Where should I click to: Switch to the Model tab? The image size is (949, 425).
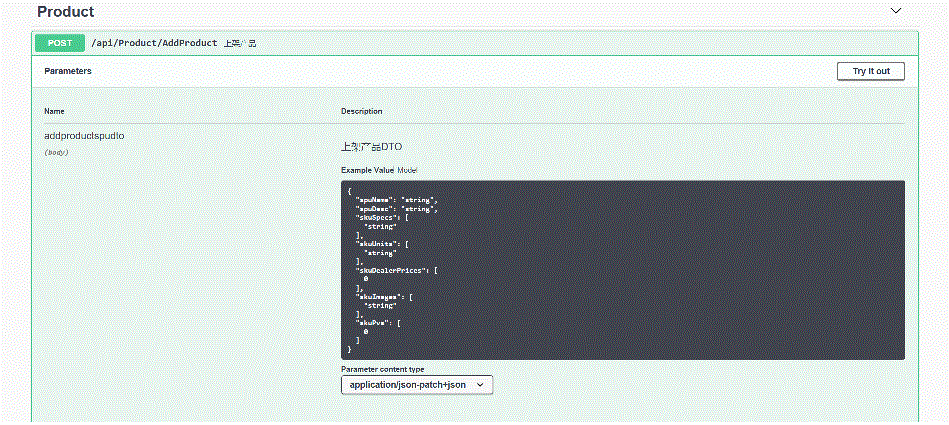(407, 170)
